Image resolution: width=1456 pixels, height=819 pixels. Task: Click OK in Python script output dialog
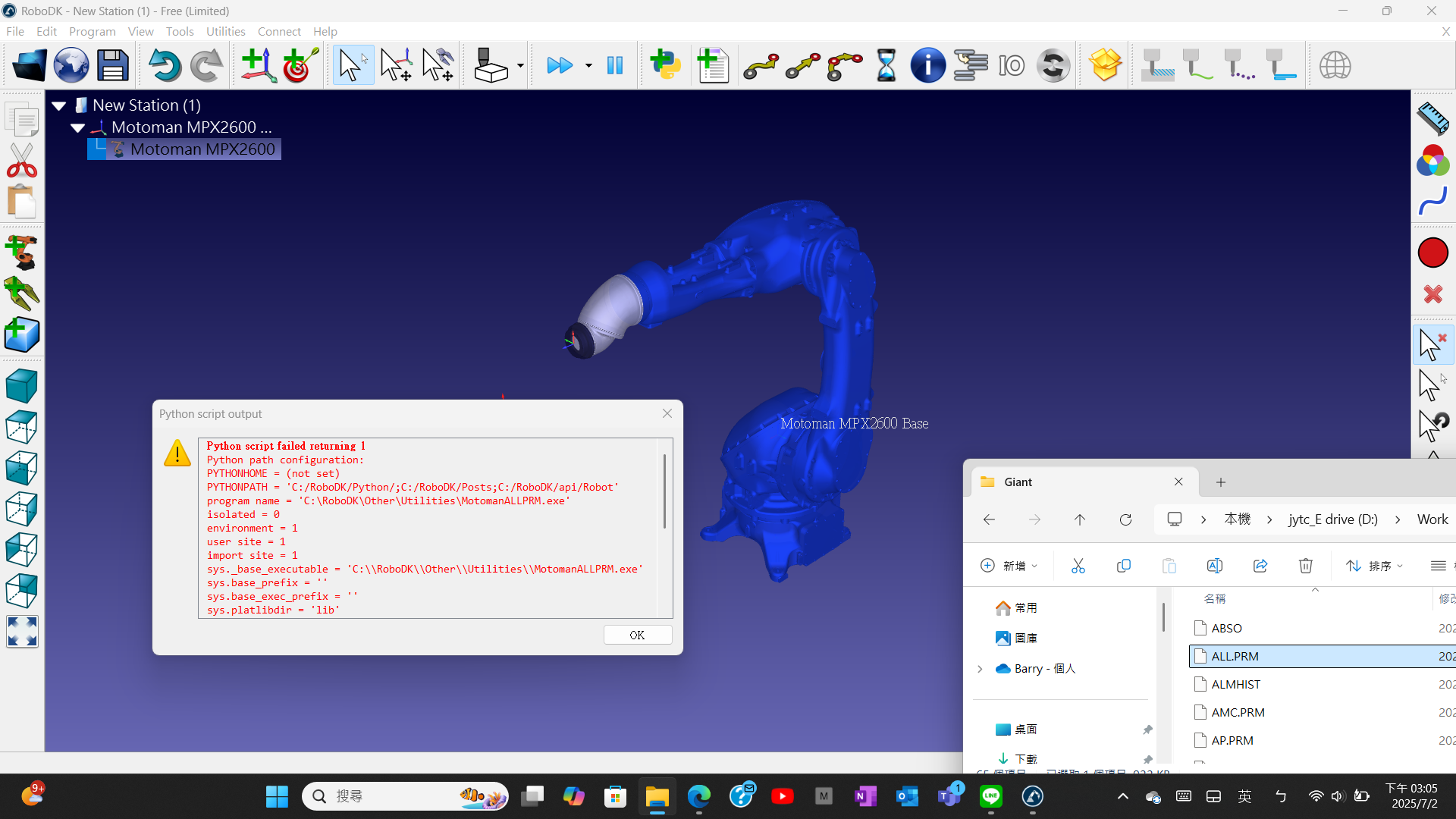pyautogui.click(x=637, y=635)
